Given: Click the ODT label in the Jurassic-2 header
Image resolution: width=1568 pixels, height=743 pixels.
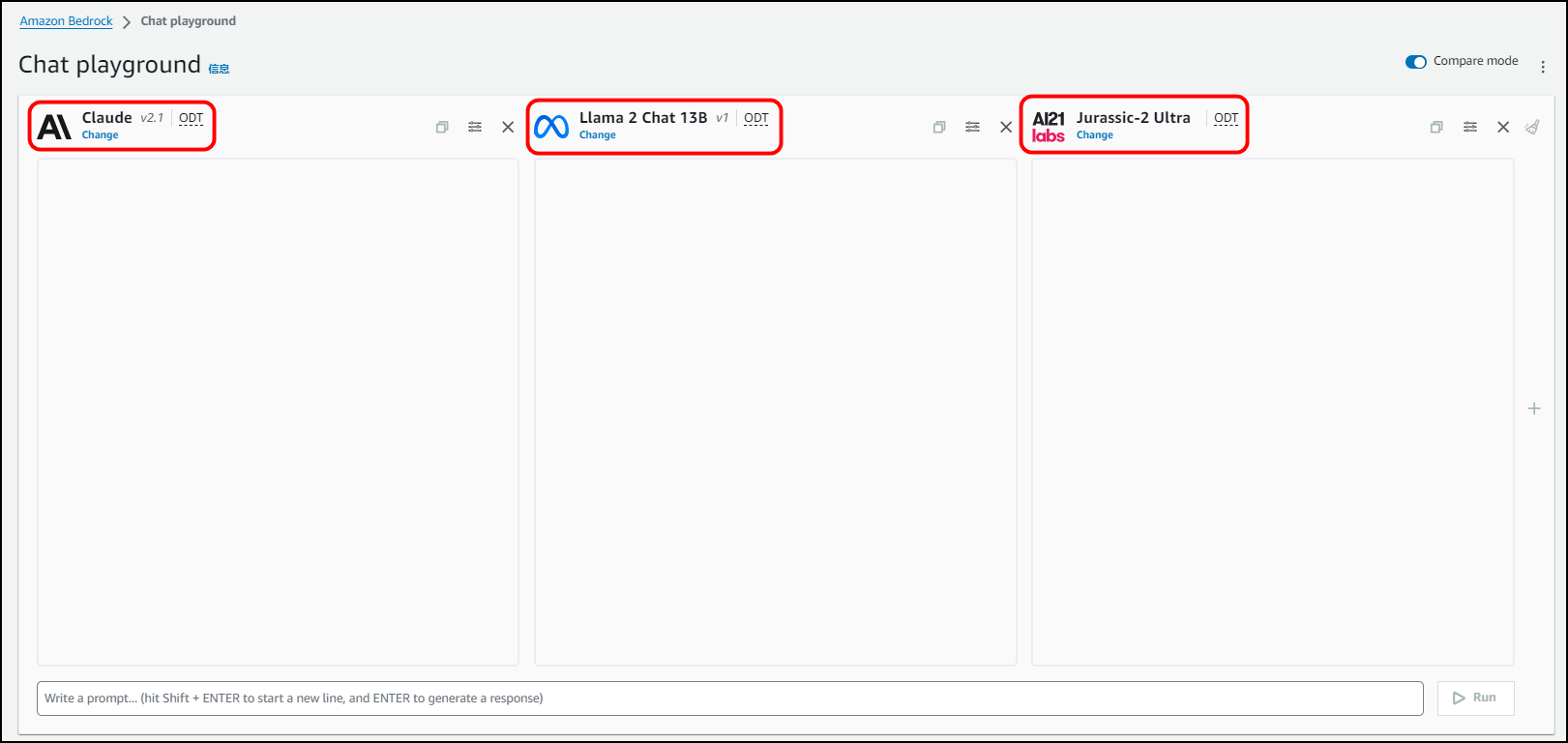Looking at the screenshot, I should coord(1227,118).
